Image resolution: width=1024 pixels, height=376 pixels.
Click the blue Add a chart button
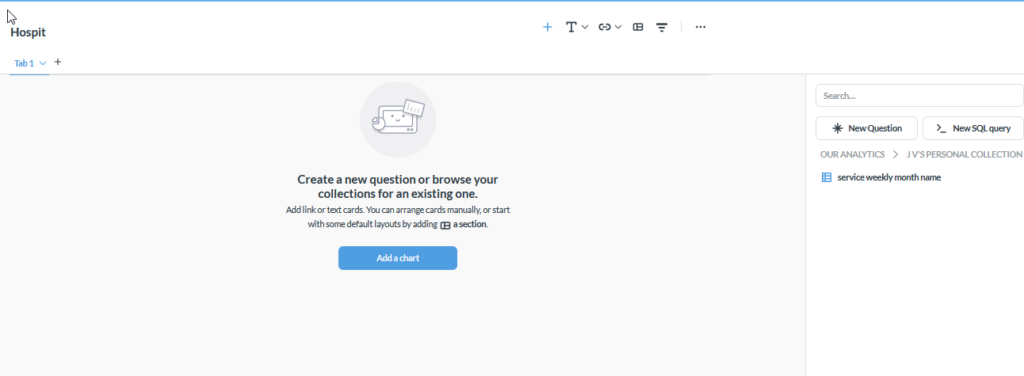coord(398,258)
